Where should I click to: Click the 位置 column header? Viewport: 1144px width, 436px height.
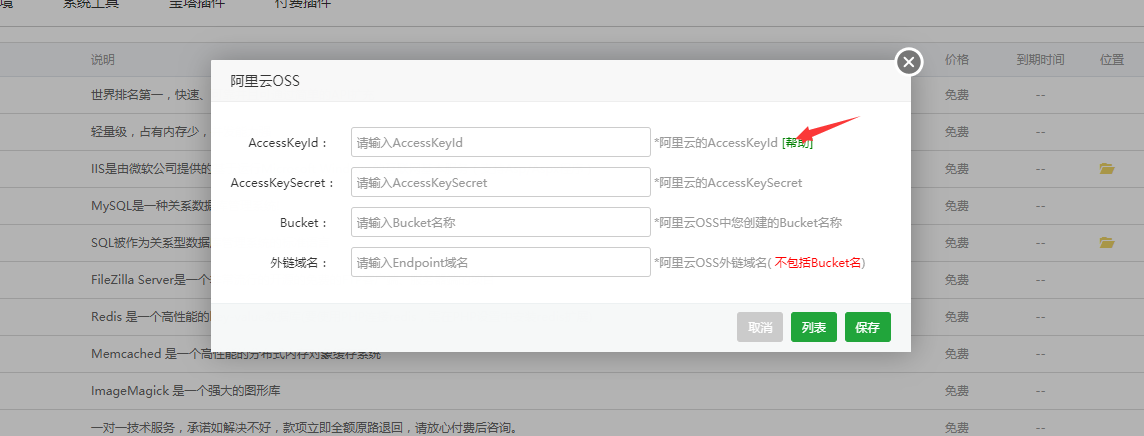1112,60
